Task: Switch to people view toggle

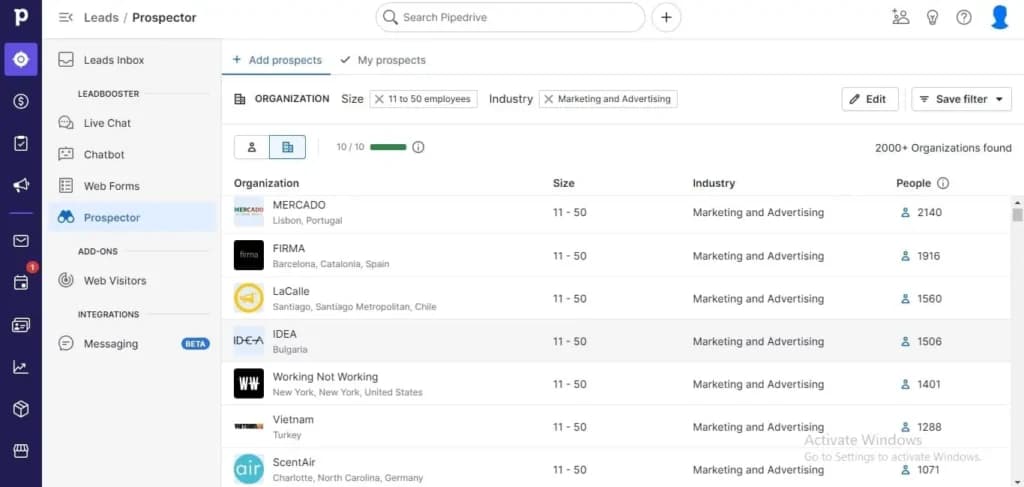Action: [x=252, y=147]
